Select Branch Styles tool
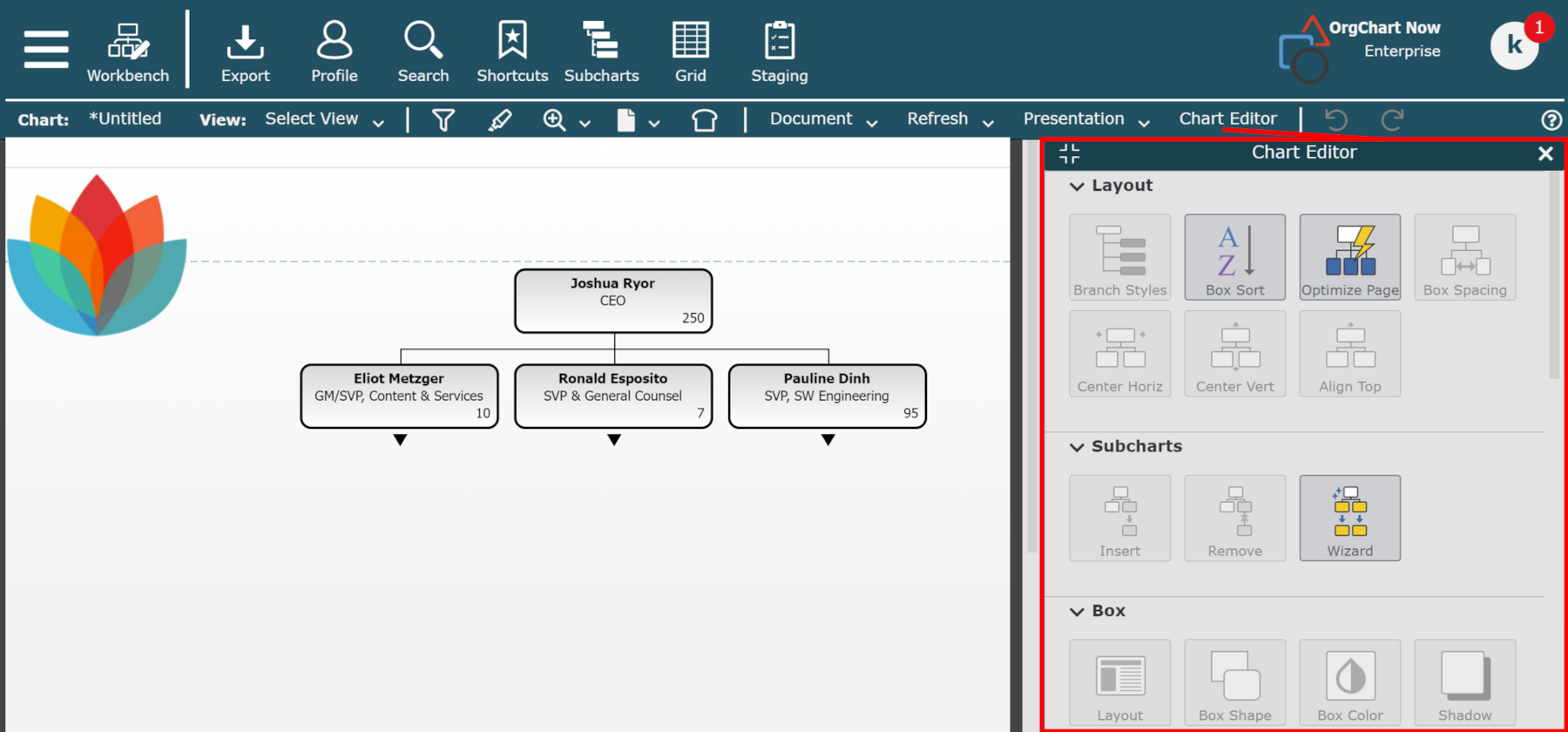 pyautogui.click(x=1120, y=257)
